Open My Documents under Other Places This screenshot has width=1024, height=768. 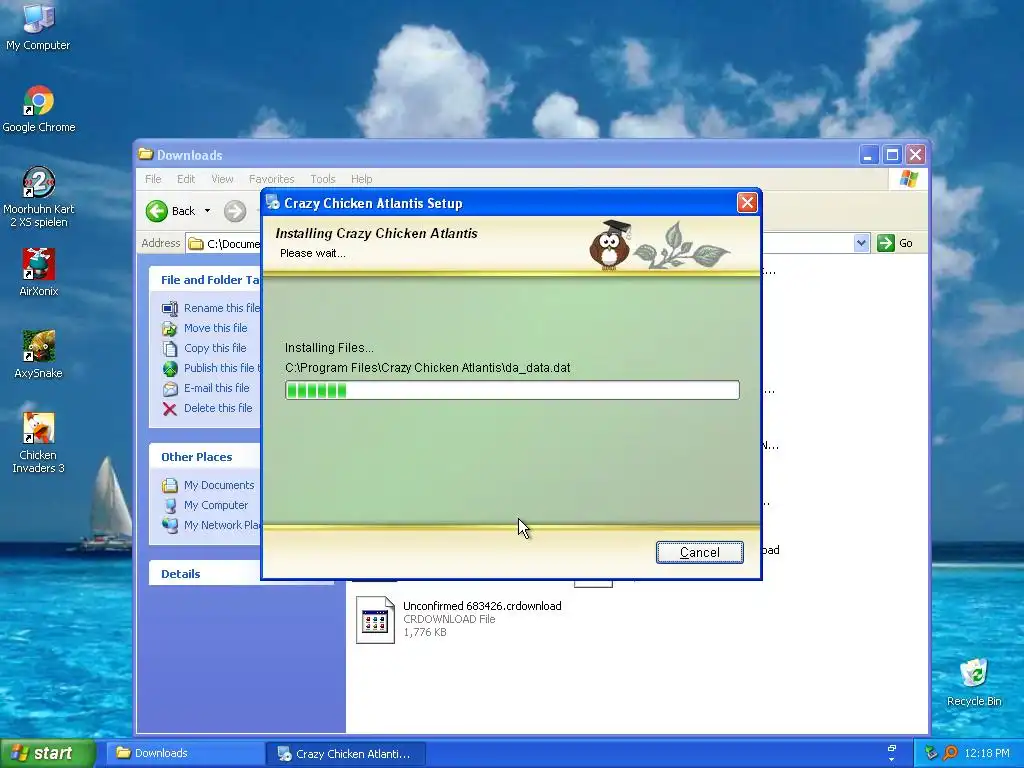(219, 485)
